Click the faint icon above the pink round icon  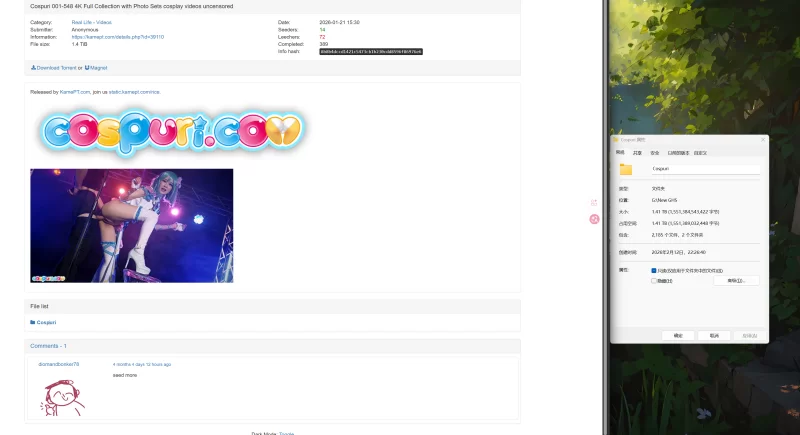pos(594,203)
